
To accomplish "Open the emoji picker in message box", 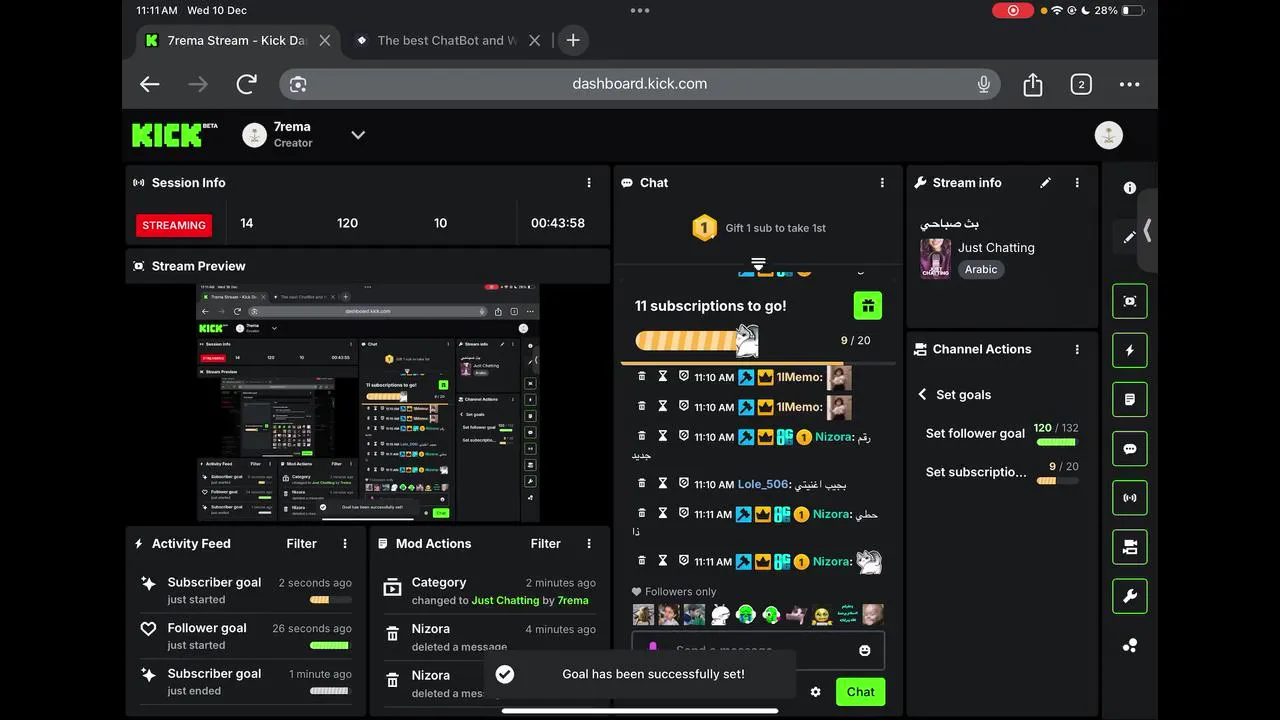I will pyautogui.click(x=865, y=650).
